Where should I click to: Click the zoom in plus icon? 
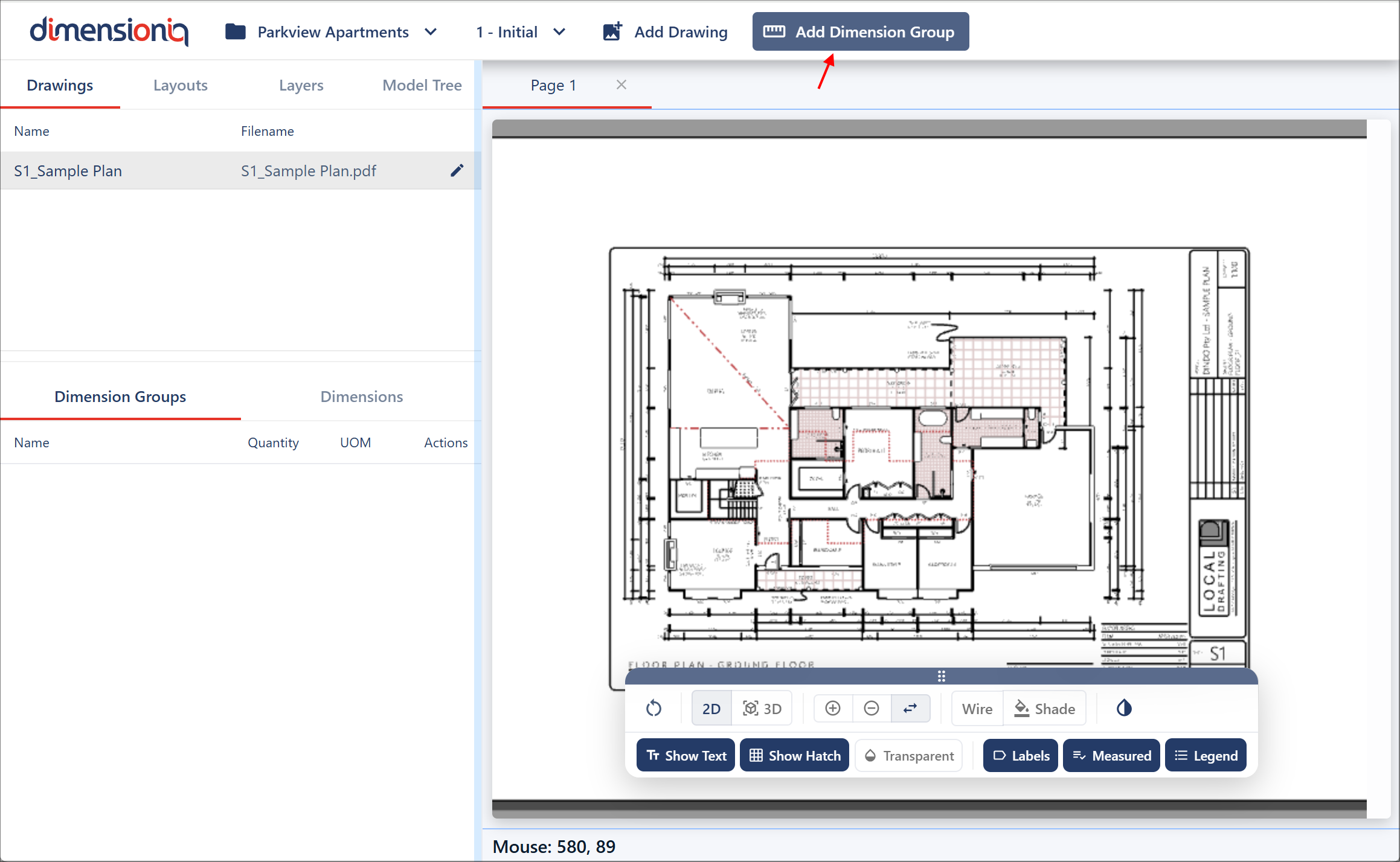(x=833, y=708)
